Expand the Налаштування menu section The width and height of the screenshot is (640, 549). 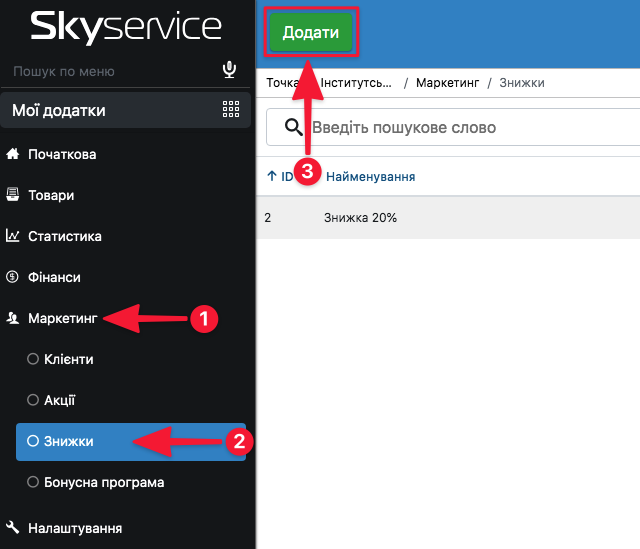pos(75,527)
